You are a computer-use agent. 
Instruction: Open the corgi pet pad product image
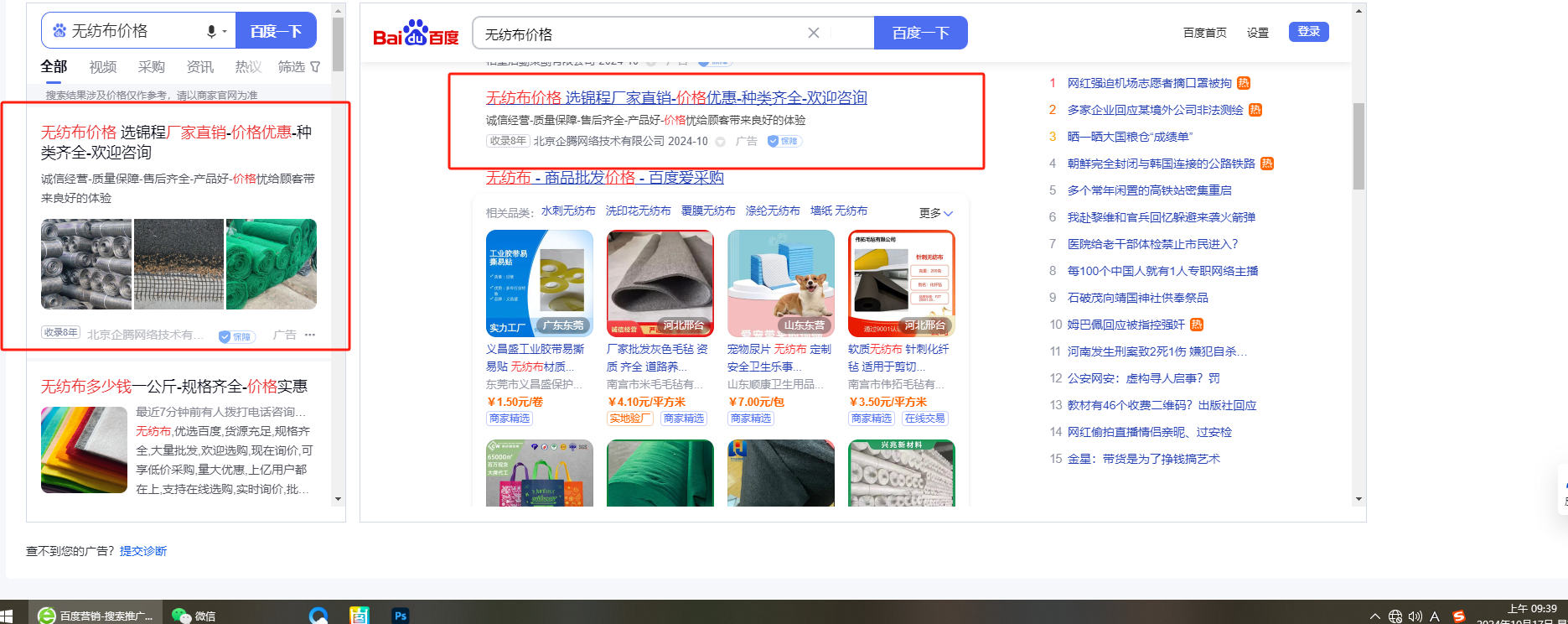point(781,283)
